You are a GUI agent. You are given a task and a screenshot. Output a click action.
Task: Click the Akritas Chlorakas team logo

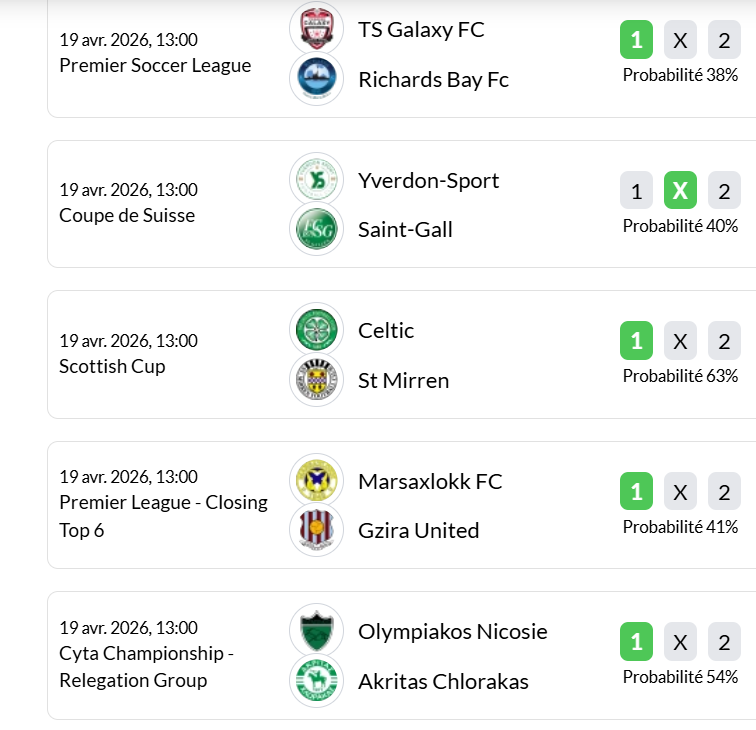pos(316,681)
